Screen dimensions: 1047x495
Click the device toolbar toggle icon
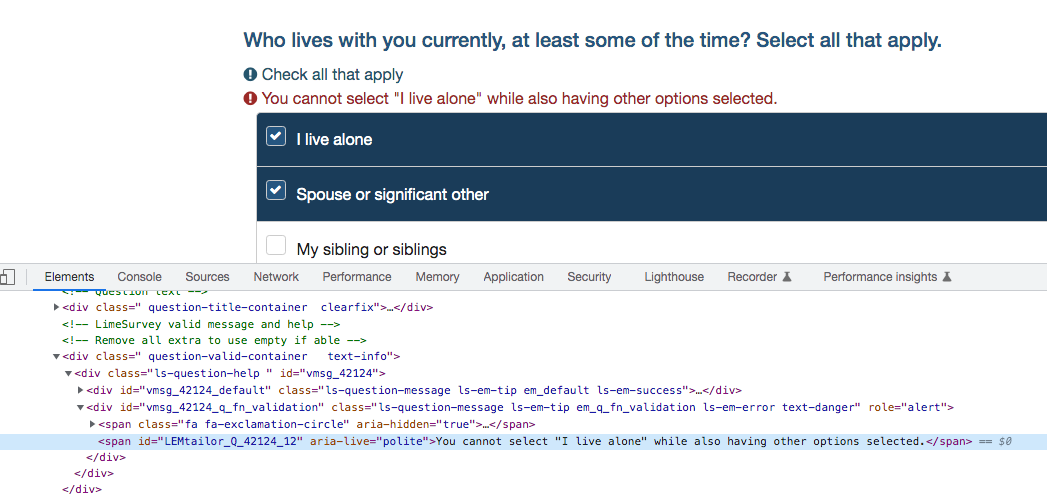(7, 277)
